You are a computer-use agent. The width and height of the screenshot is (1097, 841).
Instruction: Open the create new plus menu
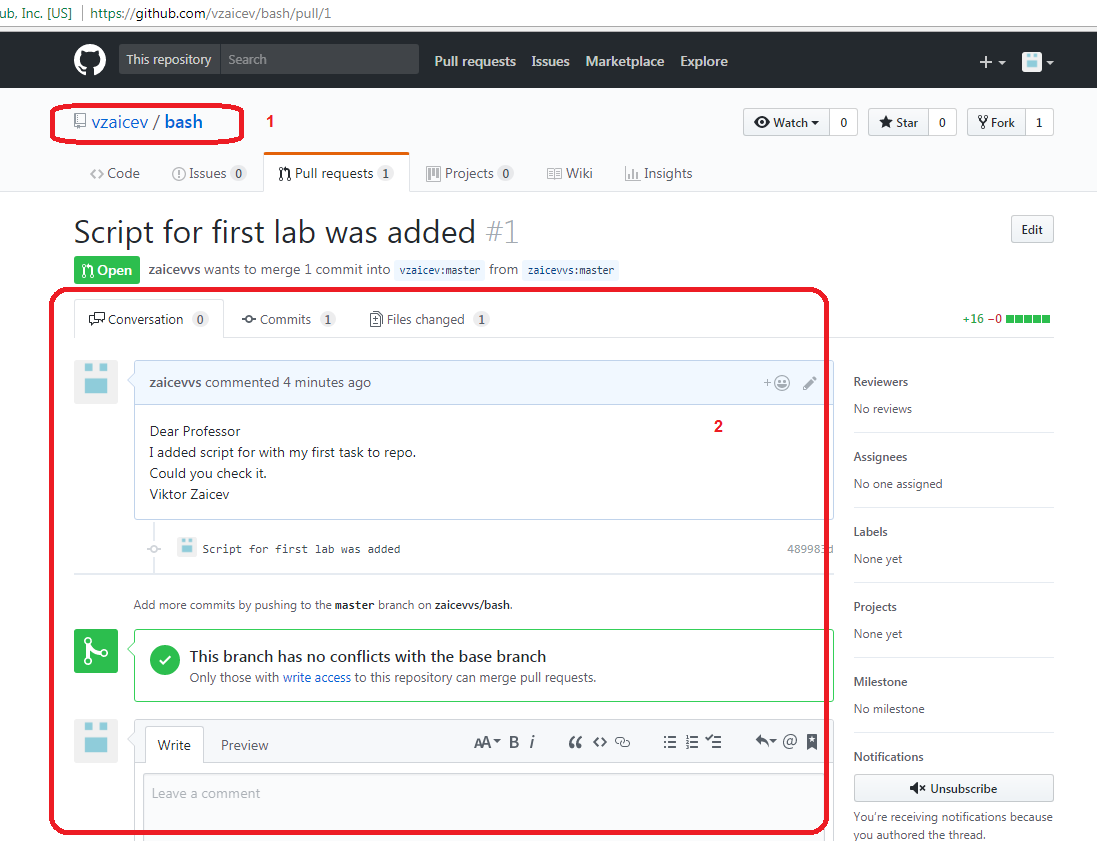point(992,62)
